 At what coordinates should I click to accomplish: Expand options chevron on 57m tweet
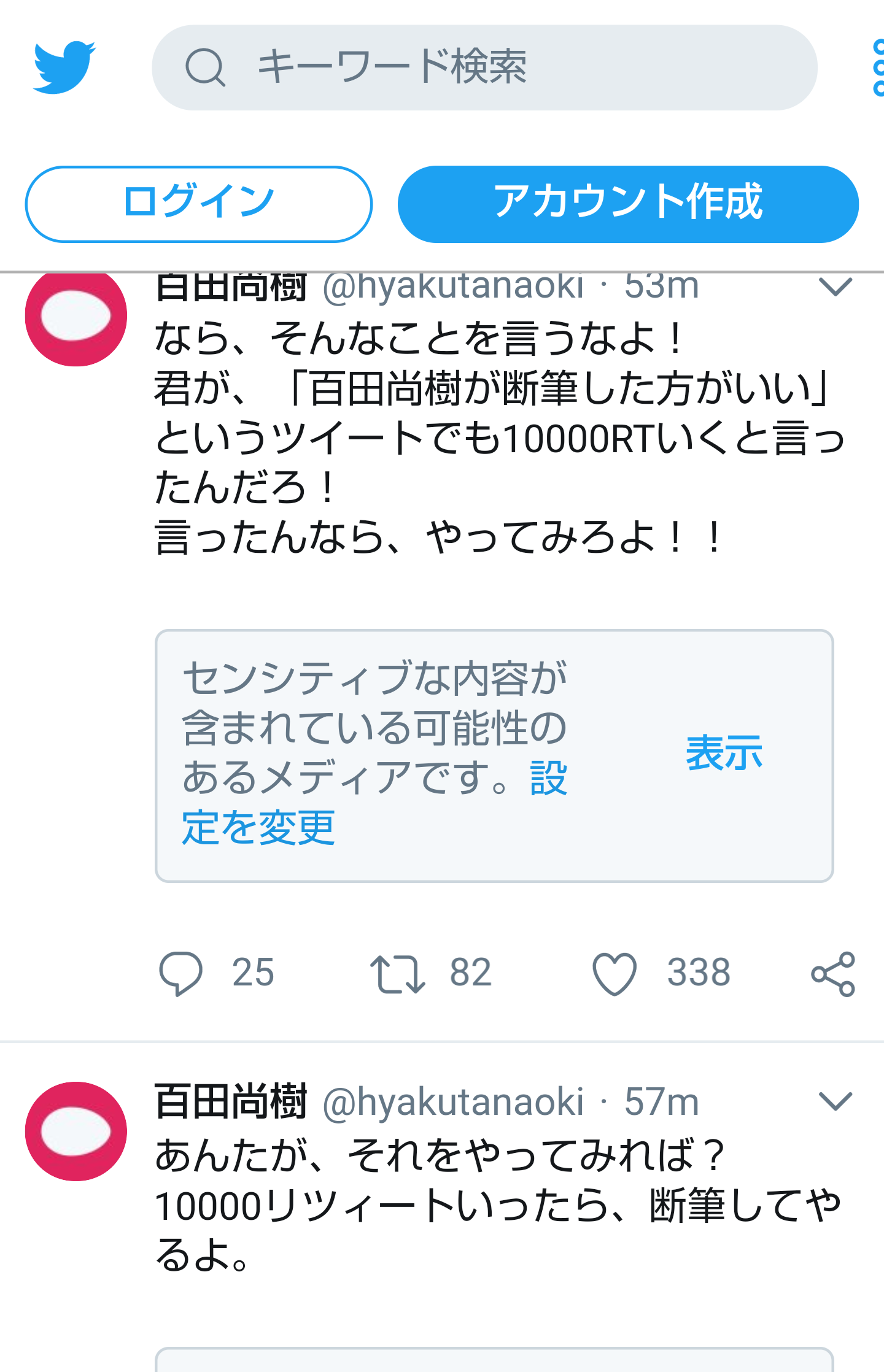tap(836, 1101)
